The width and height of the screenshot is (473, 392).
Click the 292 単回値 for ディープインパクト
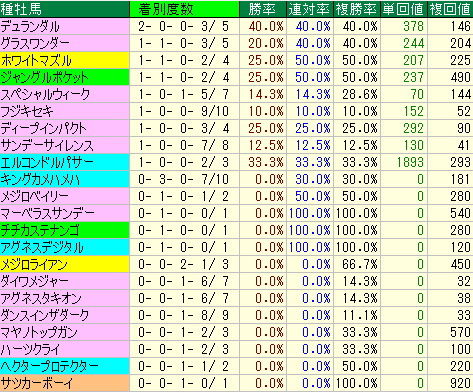tap(414, 128)
